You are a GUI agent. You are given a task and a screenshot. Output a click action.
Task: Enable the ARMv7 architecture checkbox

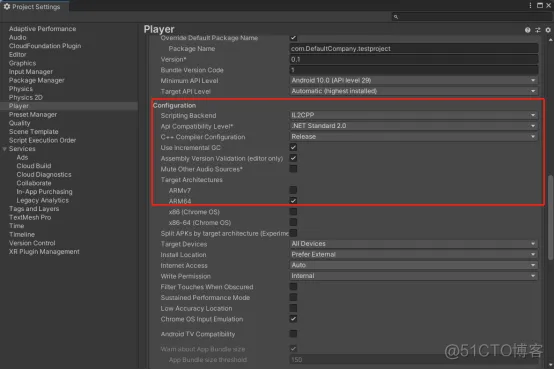pos(293,190)
